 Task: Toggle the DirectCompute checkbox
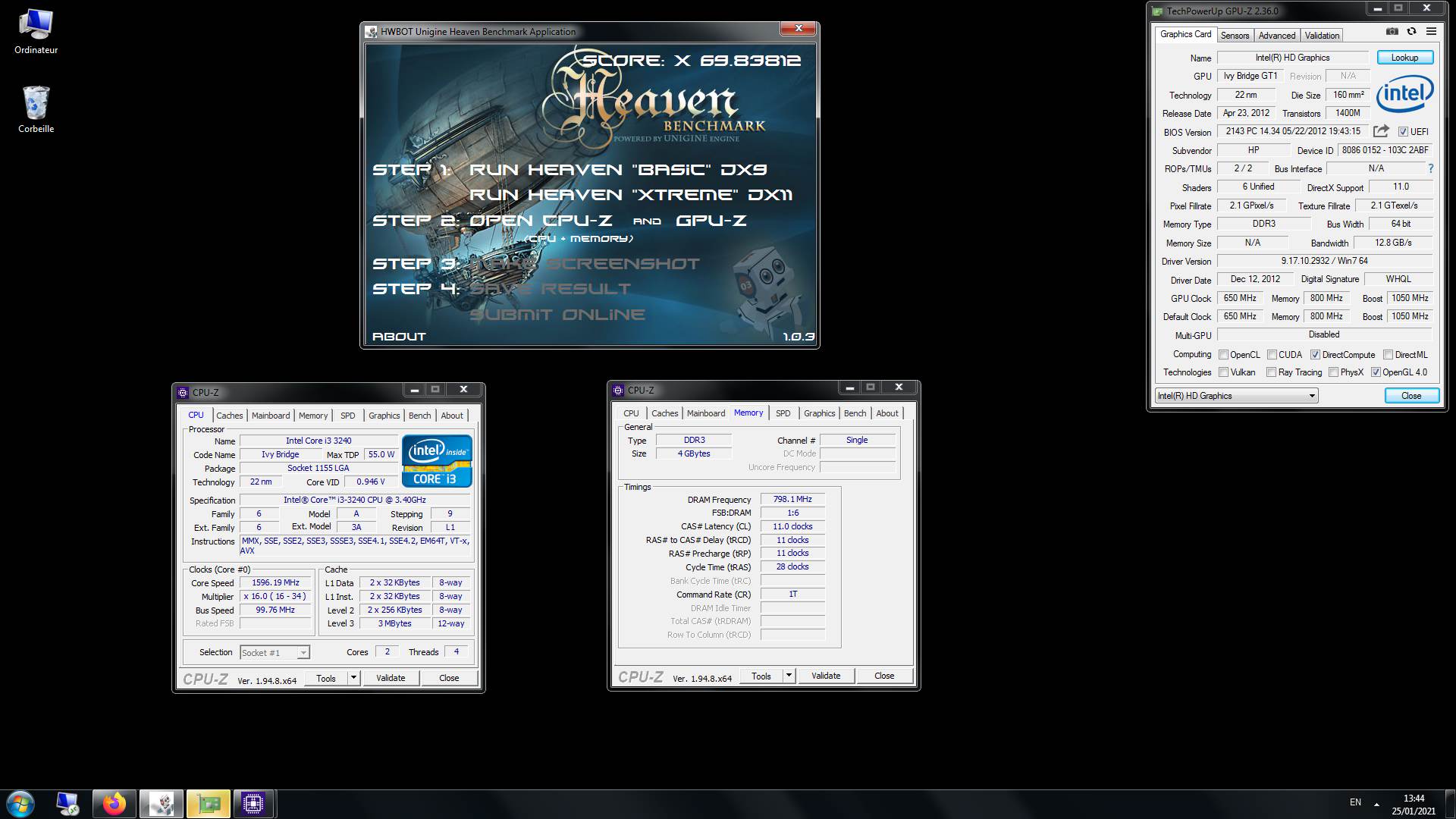(x=1315, y=355)
